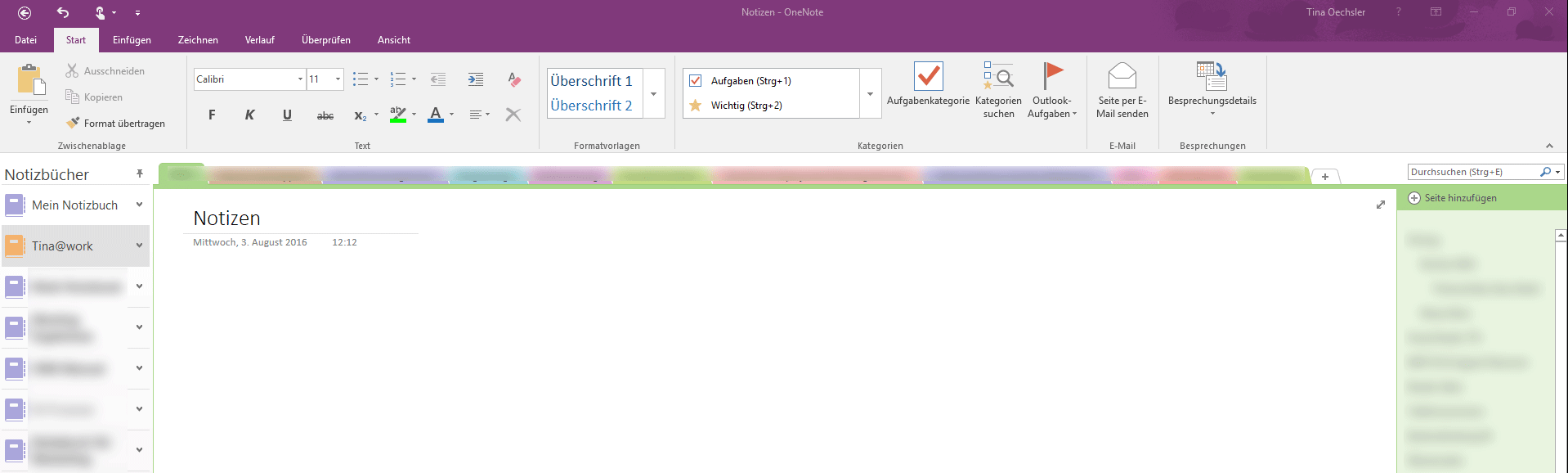
Task: Apply green text highlight color
Action: (398, 115)
